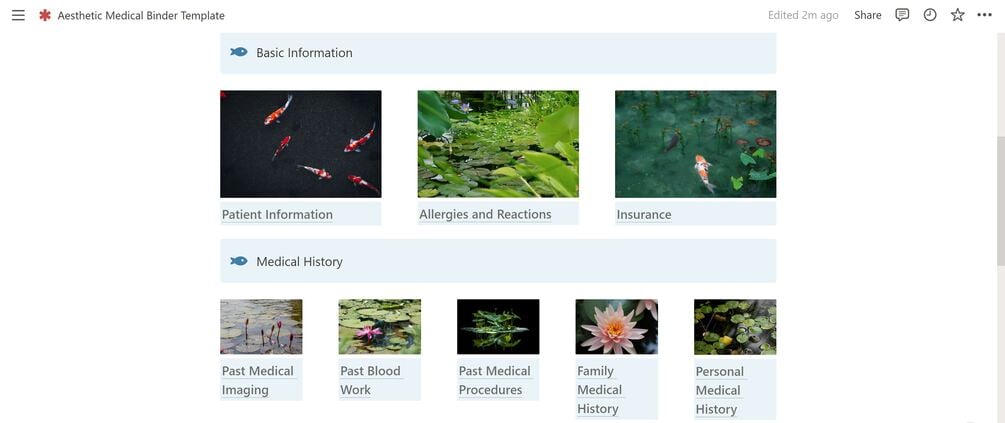Click the Aesthetic Medical Binder Template title

coord(141,15)
